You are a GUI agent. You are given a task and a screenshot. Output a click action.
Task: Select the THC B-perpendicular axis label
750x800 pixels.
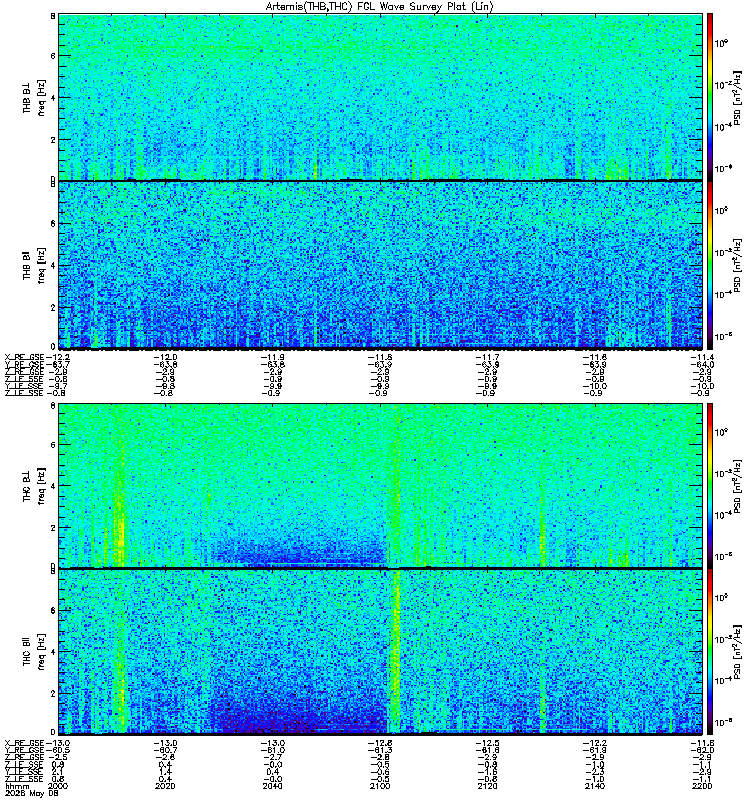coord(27,487)
